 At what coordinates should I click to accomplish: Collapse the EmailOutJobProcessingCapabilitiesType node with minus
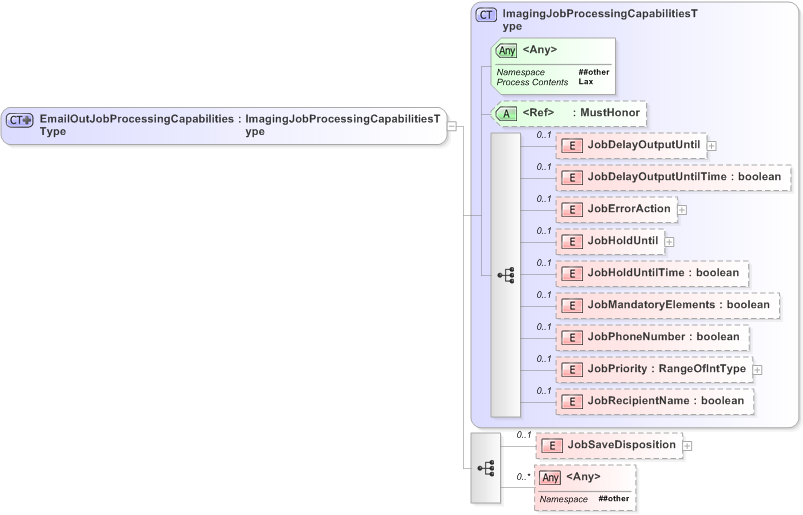452,126
